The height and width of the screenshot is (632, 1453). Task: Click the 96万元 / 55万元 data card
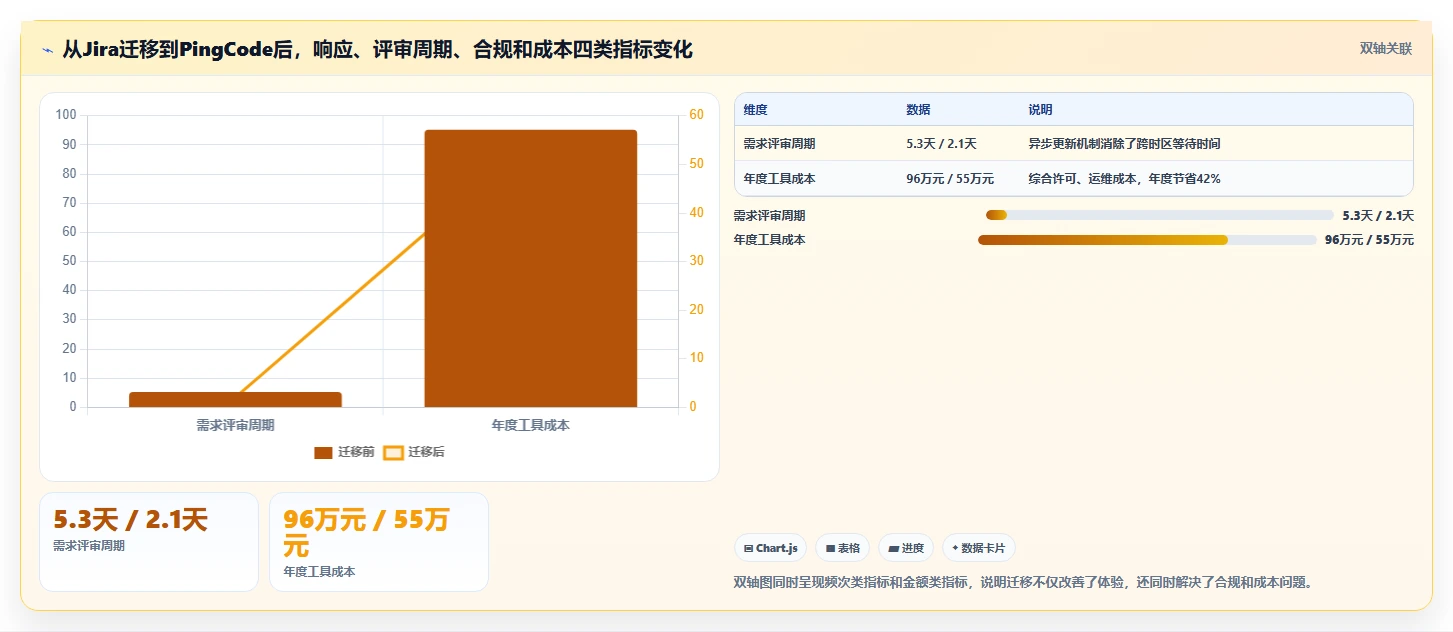(x=379, y=541)
